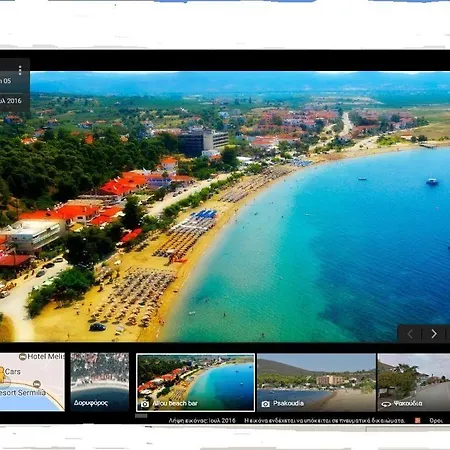
Task: Click the 360 rotate icon on Ψακούδια thumbnail
Action: (x=386, y=404)
